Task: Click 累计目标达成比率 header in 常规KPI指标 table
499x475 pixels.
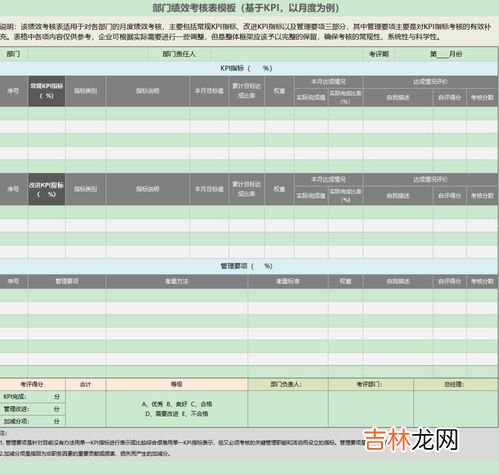Action: click(x=247, y=91)
